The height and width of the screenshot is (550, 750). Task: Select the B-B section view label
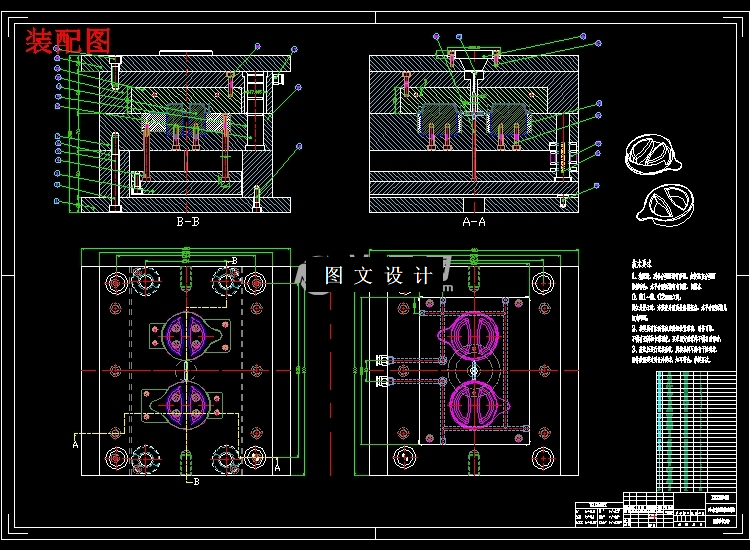point(188,221)
